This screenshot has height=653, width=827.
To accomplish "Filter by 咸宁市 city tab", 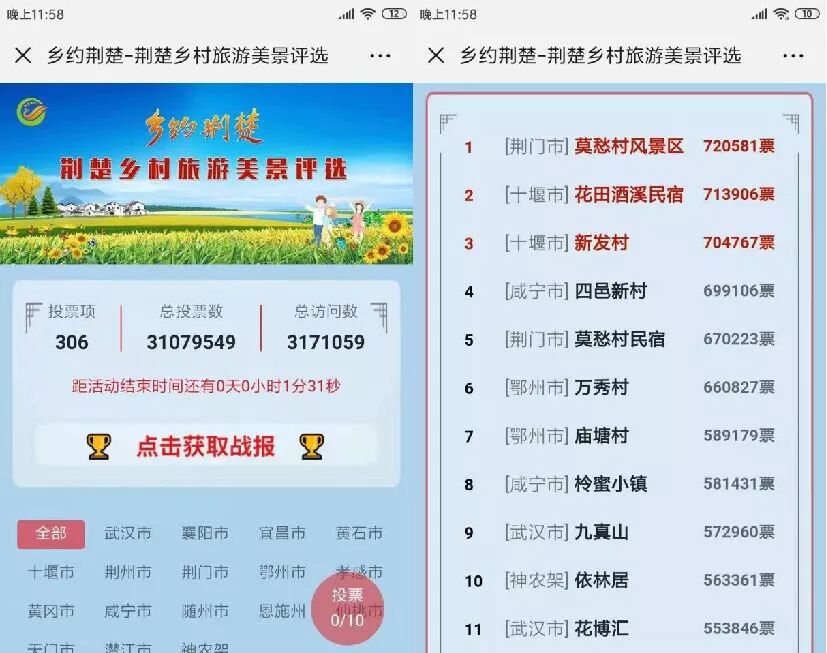I will tap(128, 611).
